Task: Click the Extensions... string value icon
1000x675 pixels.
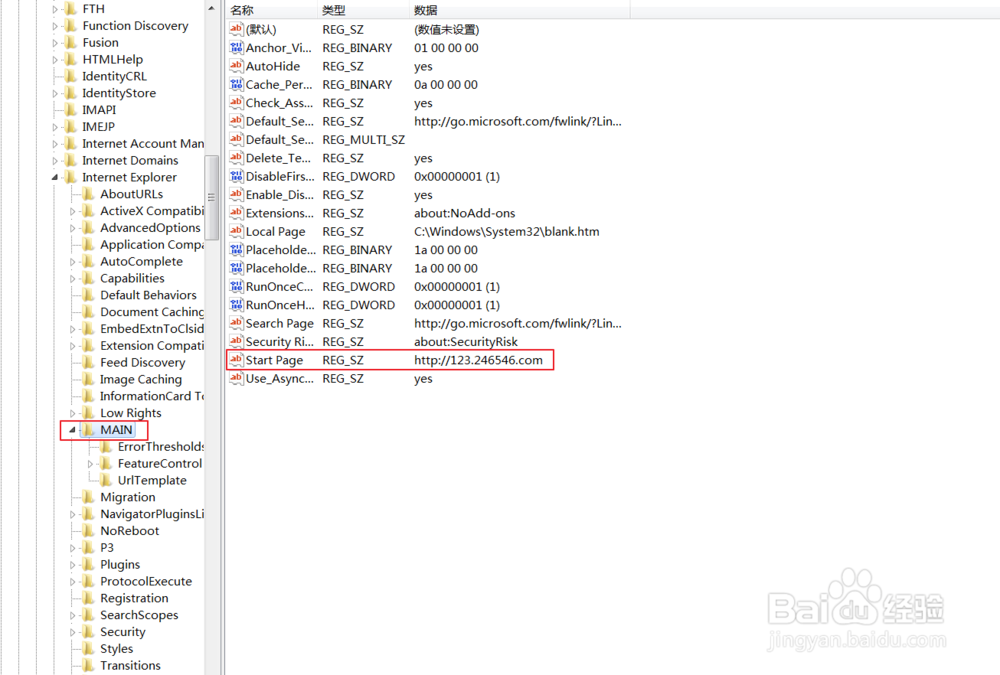Action: point(236,213)
